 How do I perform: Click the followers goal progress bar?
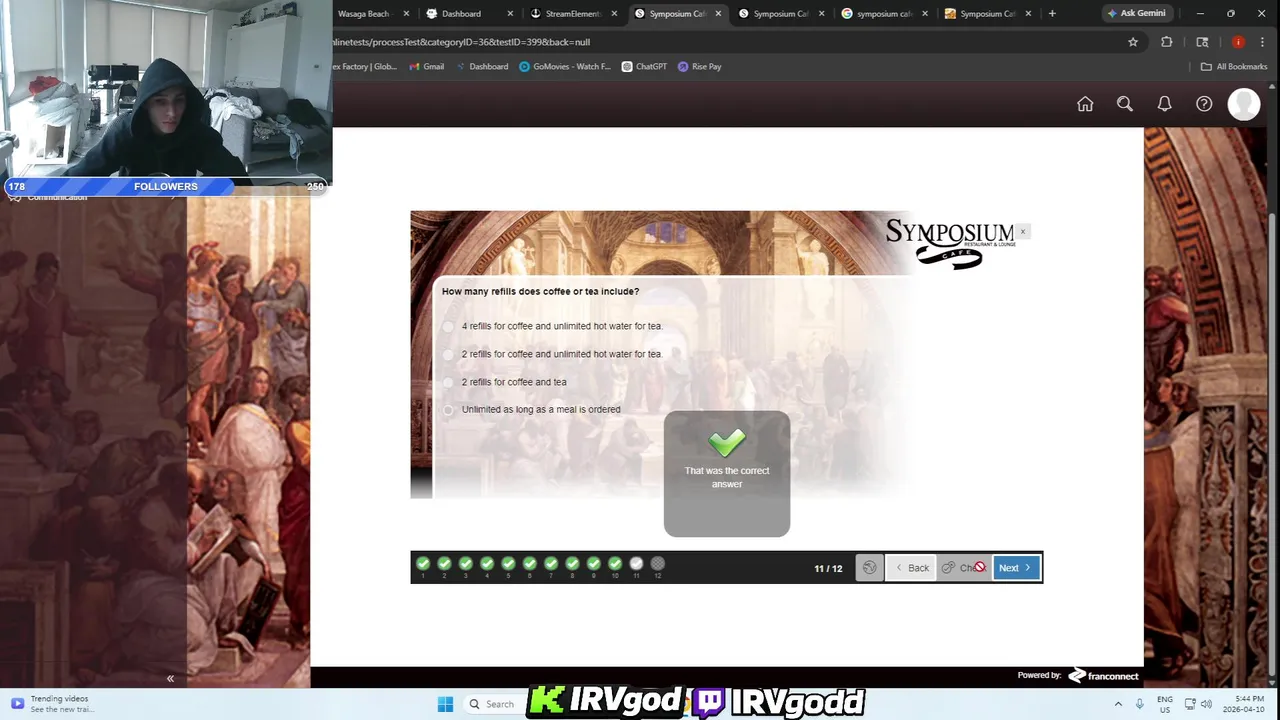pos(166,186)
